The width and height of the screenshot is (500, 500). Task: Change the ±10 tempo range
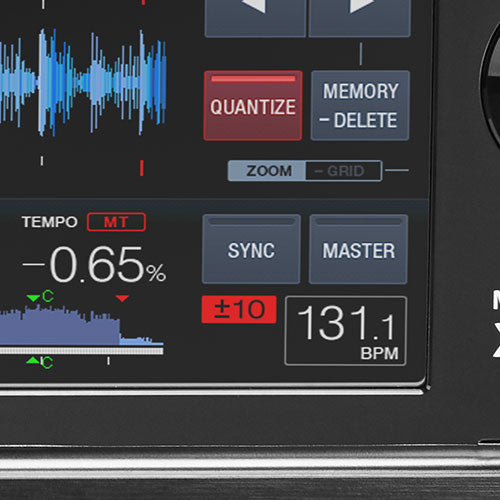point(239,309)
